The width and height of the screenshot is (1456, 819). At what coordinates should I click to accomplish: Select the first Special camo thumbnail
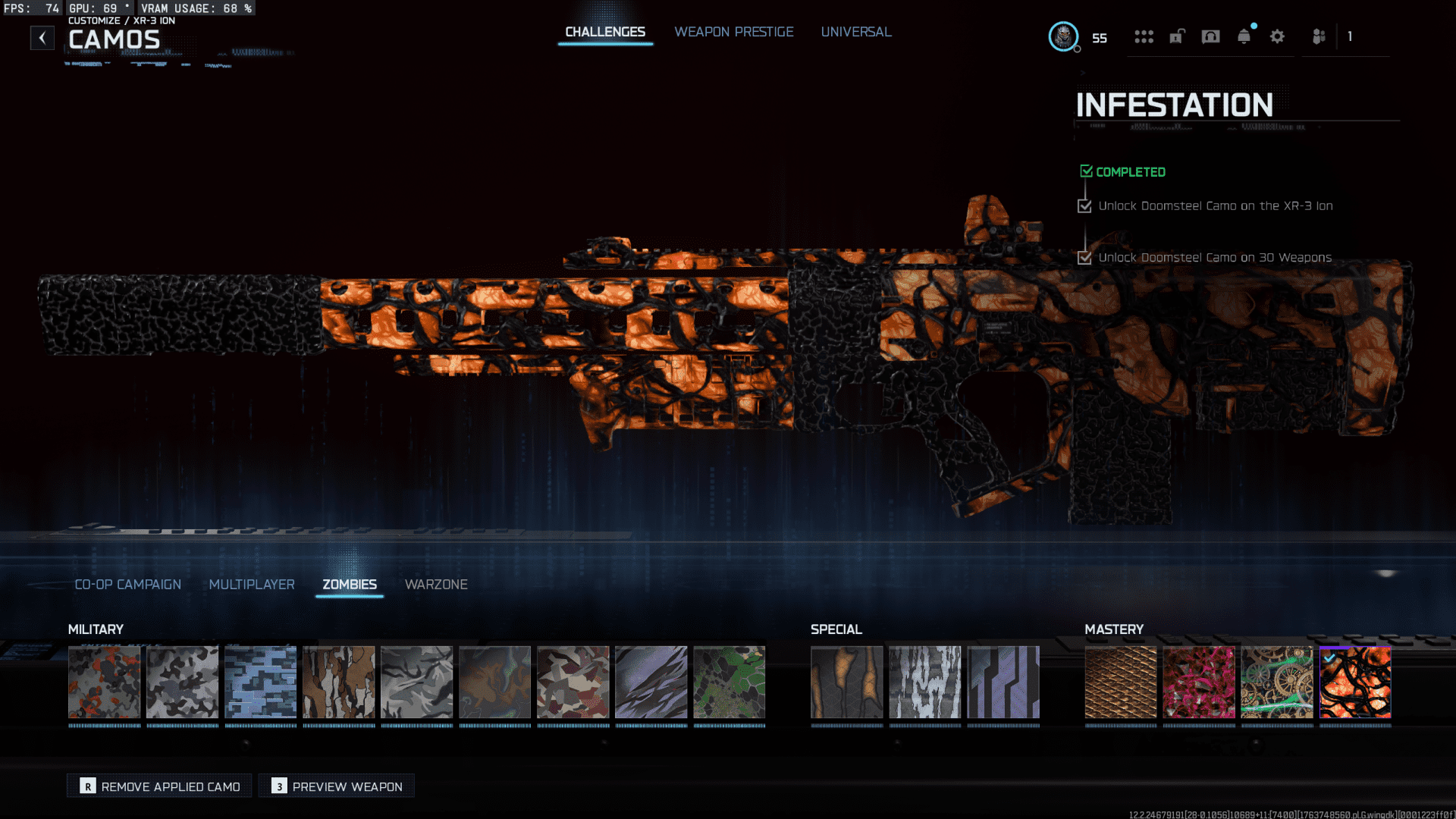click(846, 682)
